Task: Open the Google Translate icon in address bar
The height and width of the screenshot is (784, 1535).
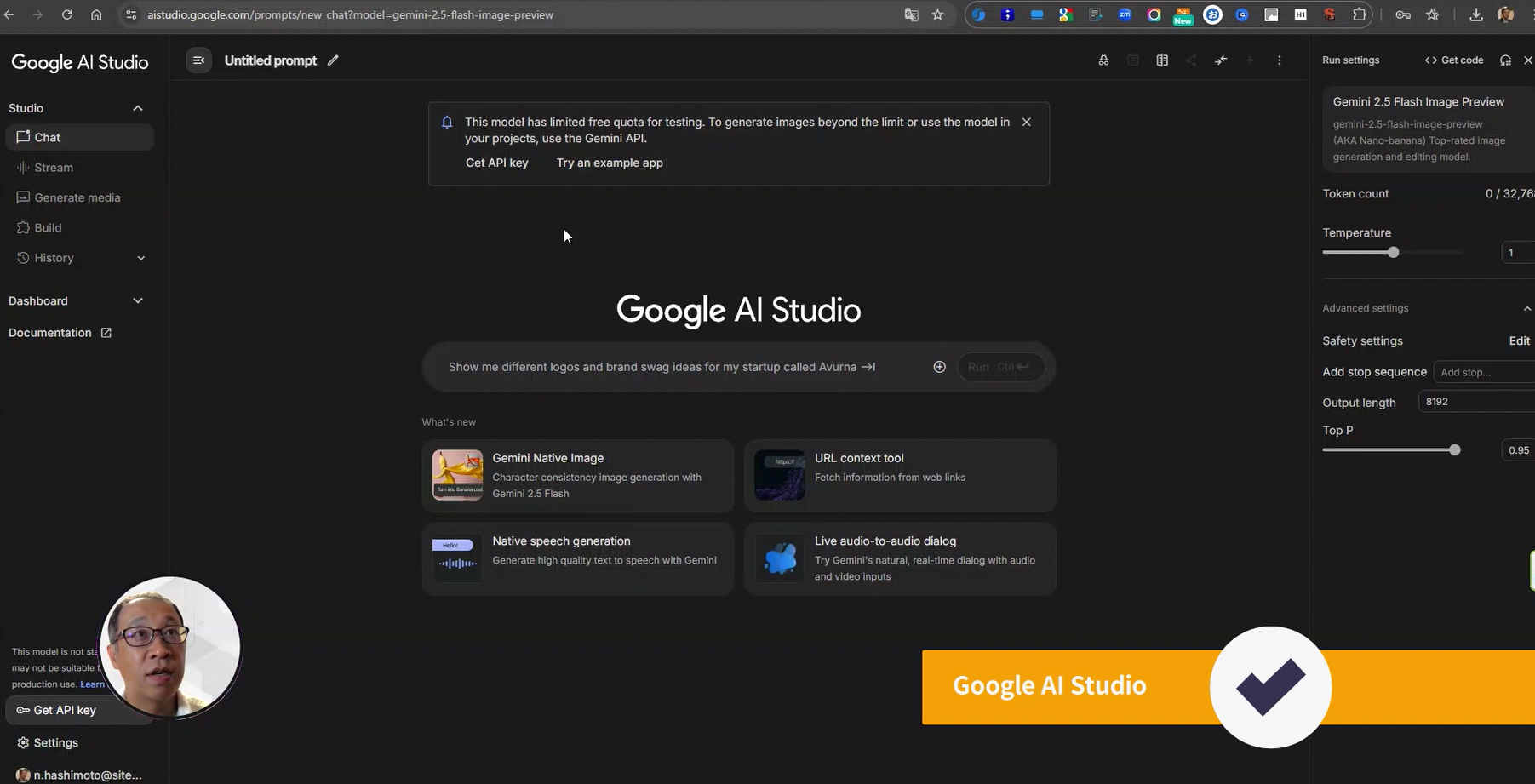Action: pyautogui.click(x=911, y=14)
